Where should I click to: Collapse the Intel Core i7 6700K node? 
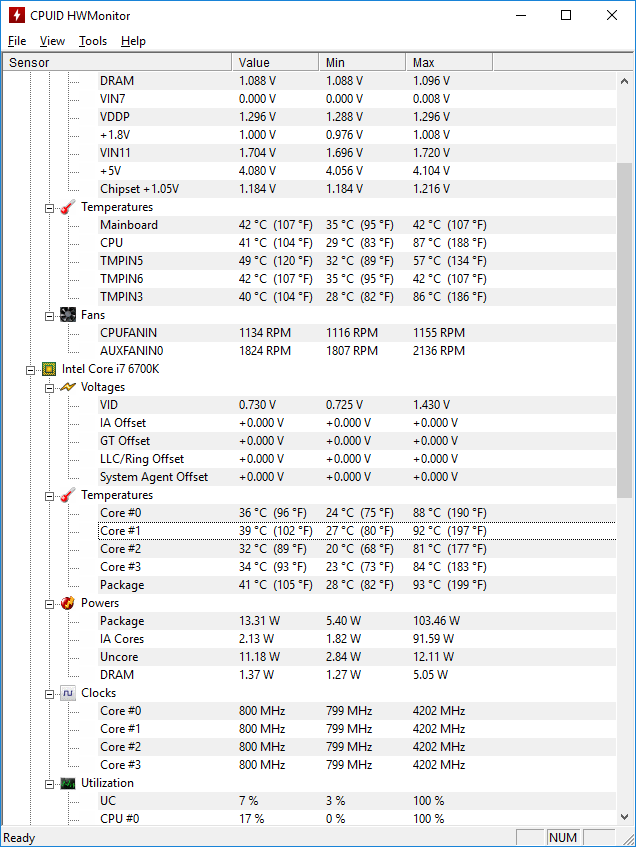click(x=30, y=370)
